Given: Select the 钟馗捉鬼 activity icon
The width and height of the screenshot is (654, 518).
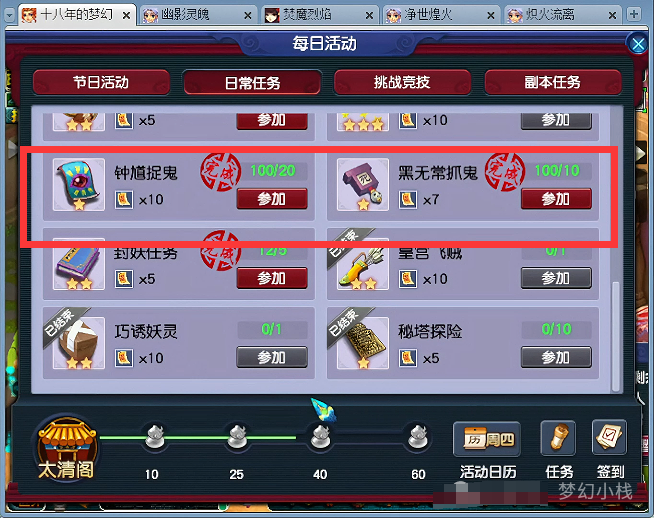Looking at the screenshot, I should 79,184.
